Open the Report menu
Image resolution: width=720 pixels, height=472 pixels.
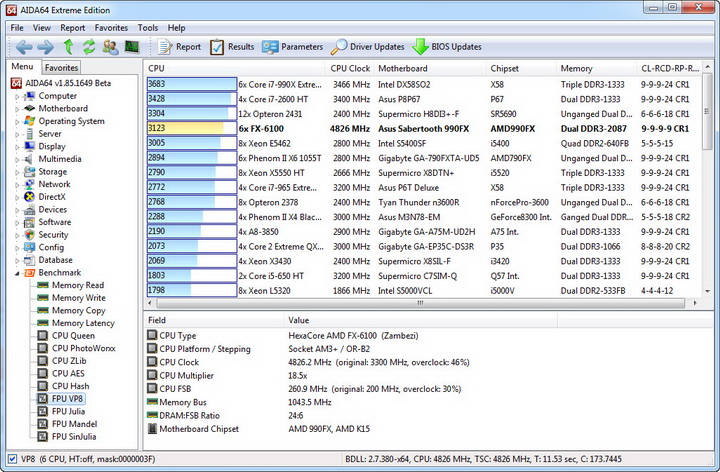pos(73,28)
